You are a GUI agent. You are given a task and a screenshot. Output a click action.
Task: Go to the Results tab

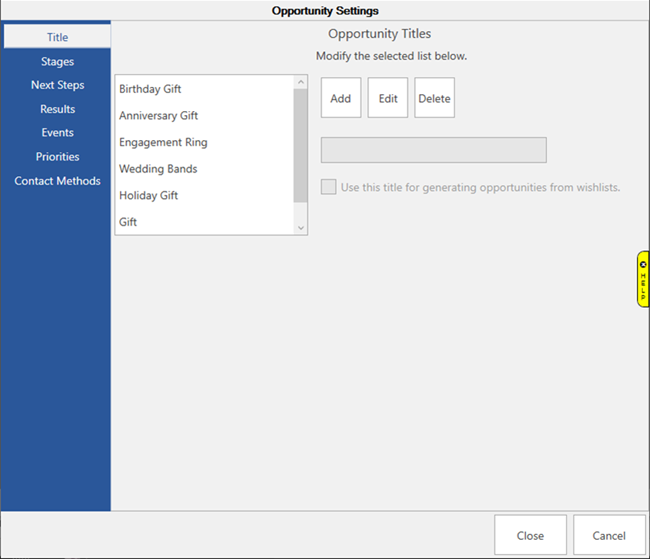point(57,109)
